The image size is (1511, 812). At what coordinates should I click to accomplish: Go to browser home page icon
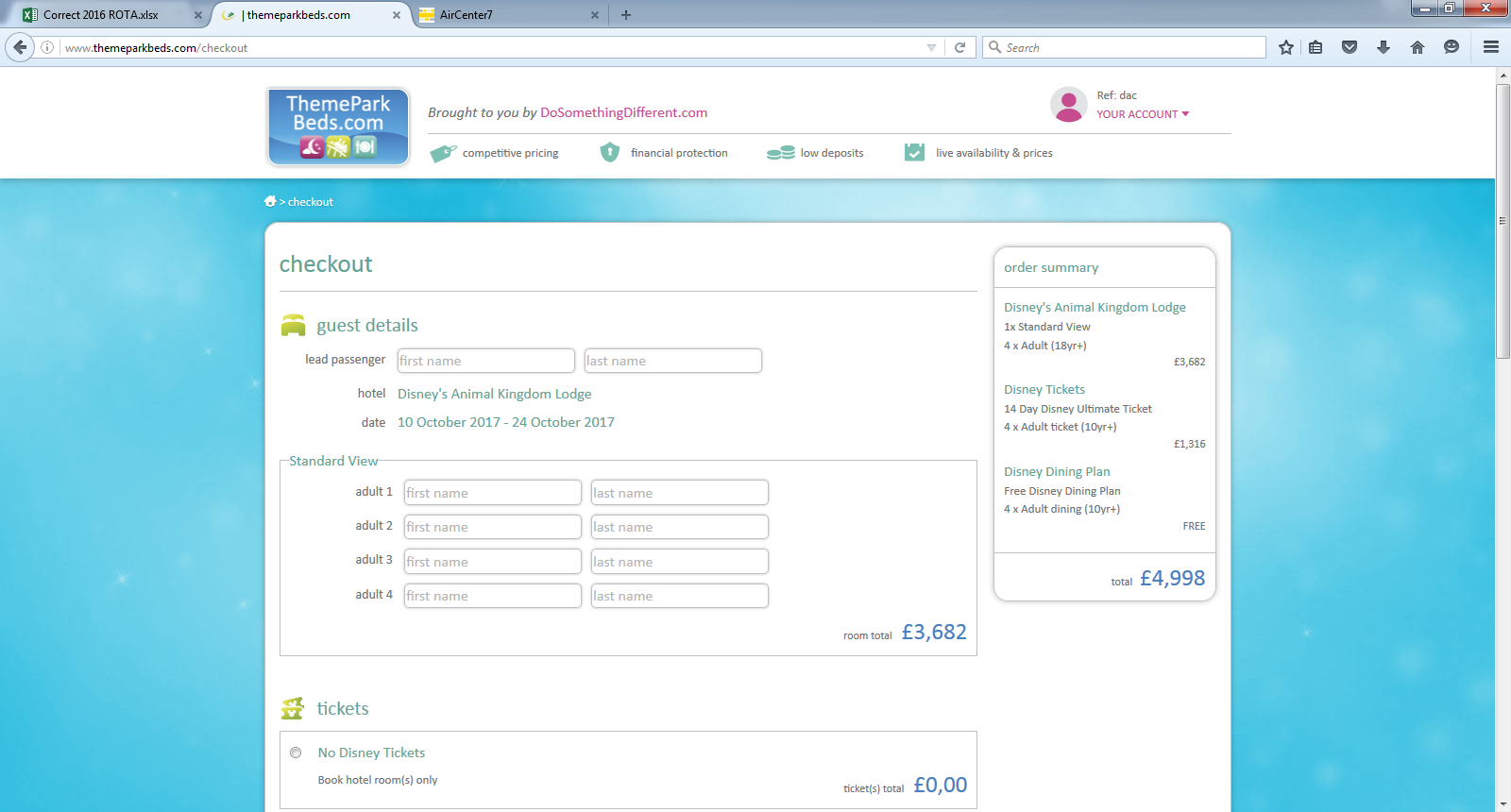[x=1418, y=47]
